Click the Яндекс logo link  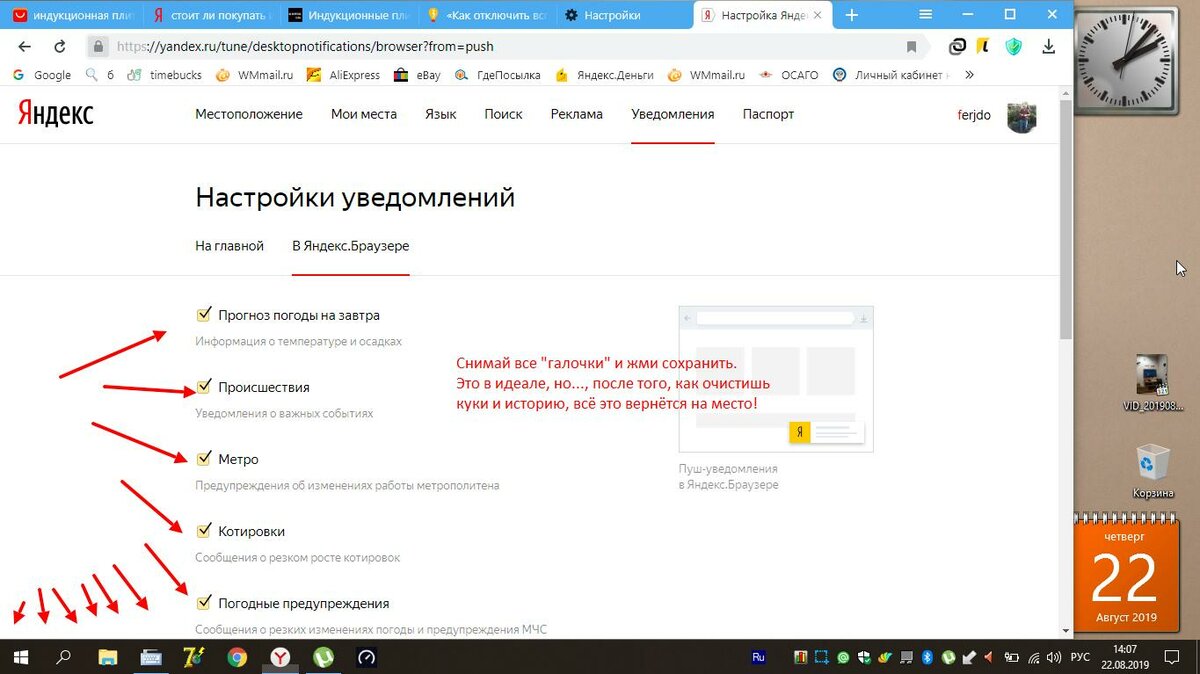[56, 114]
